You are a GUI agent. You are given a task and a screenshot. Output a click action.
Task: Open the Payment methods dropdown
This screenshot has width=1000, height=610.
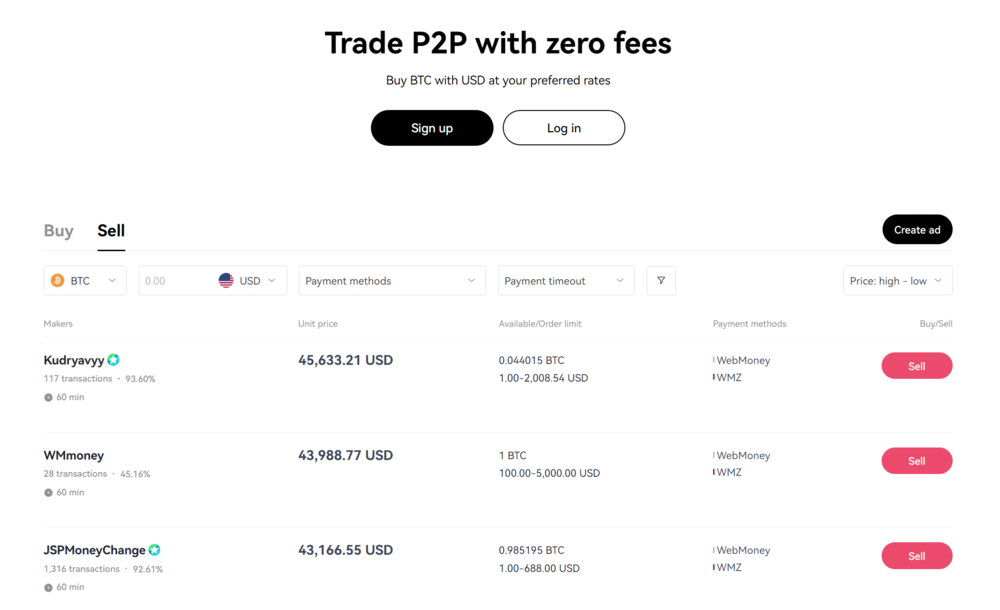click(392, 280)
